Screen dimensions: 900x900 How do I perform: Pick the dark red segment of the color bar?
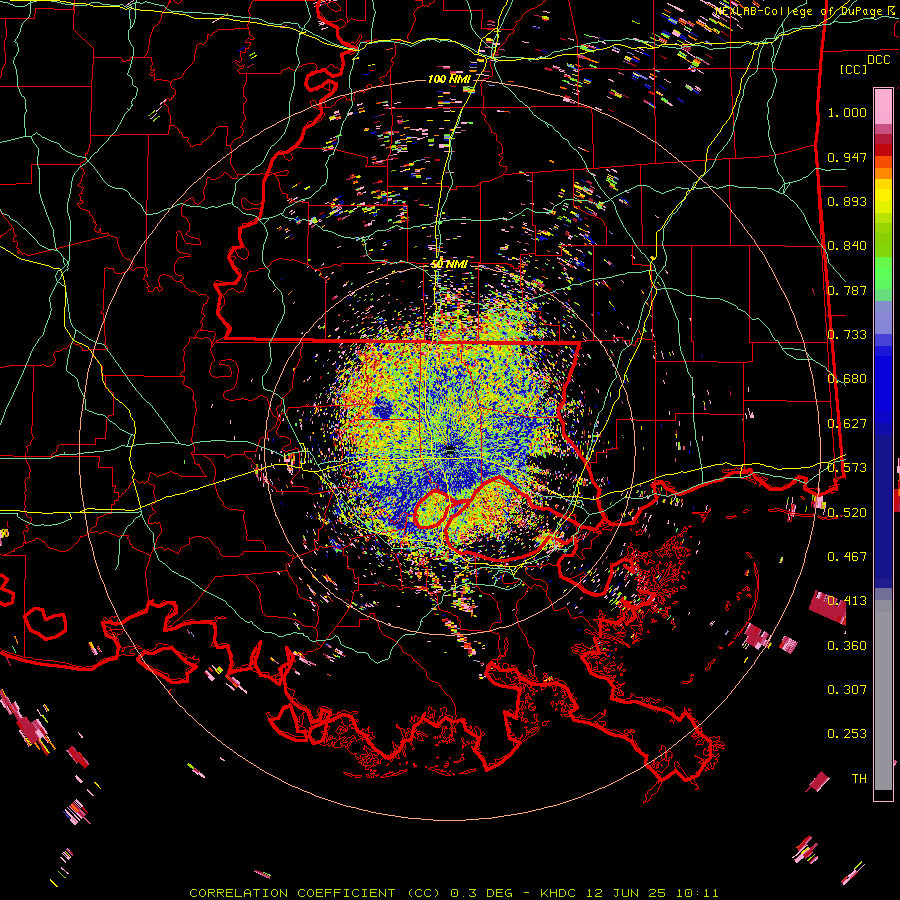coord(883,150)
